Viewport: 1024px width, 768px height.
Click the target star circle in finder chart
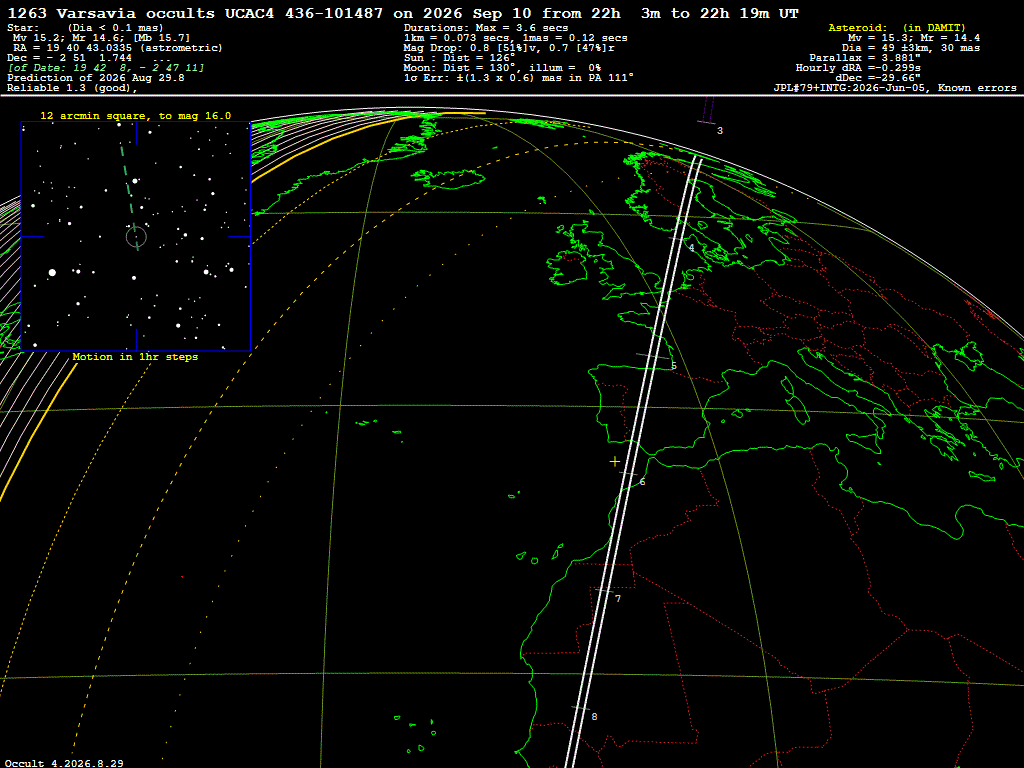click(x=136, y=236)
